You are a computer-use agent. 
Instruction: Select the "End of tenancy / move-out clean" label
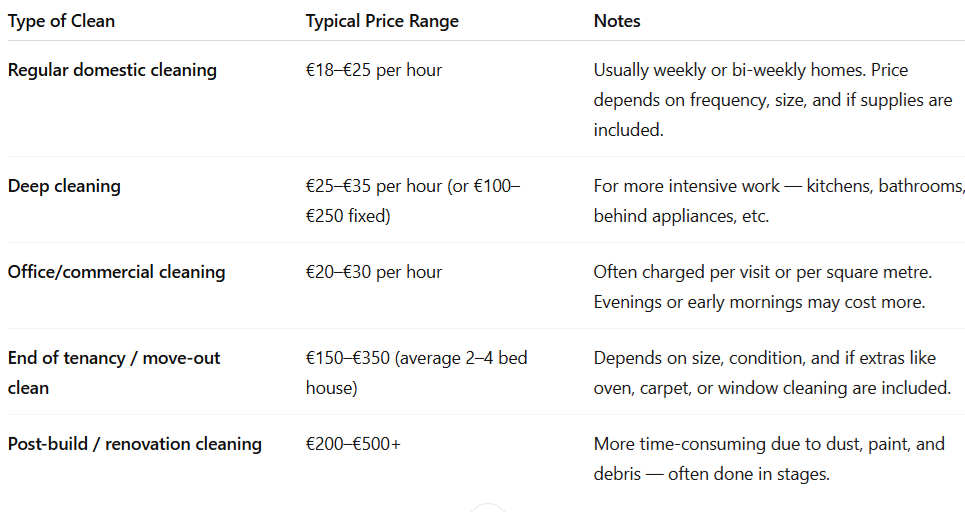click(x=114, y=372)
